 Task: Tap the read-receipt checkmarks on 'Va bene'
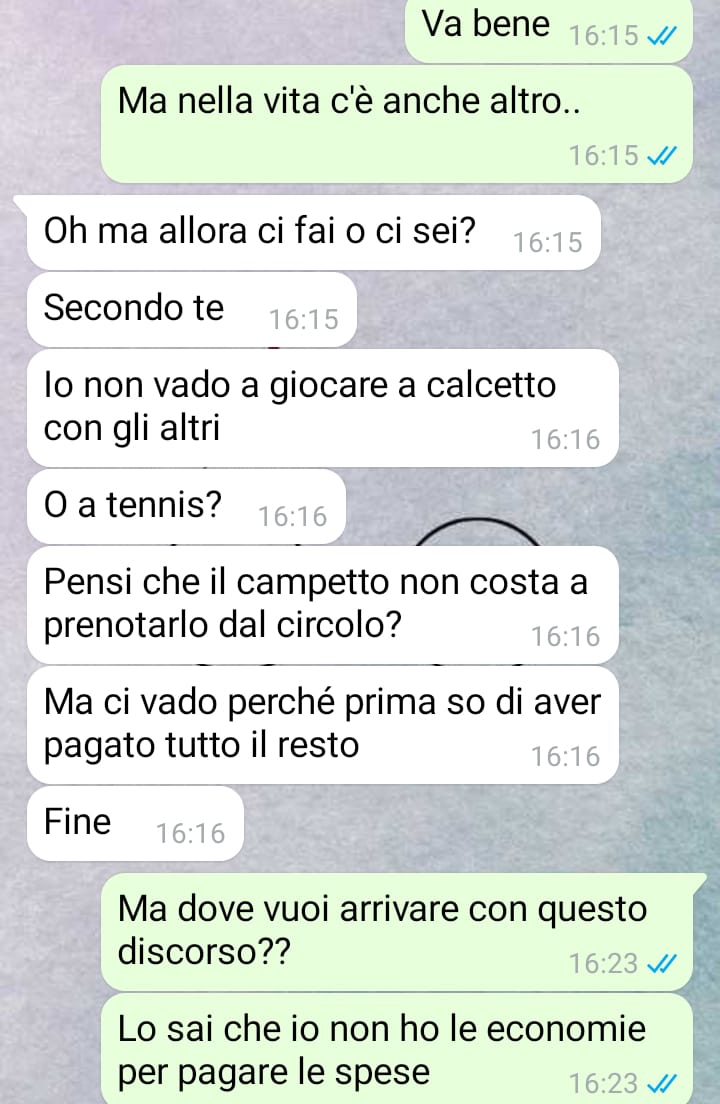point(662,35)
